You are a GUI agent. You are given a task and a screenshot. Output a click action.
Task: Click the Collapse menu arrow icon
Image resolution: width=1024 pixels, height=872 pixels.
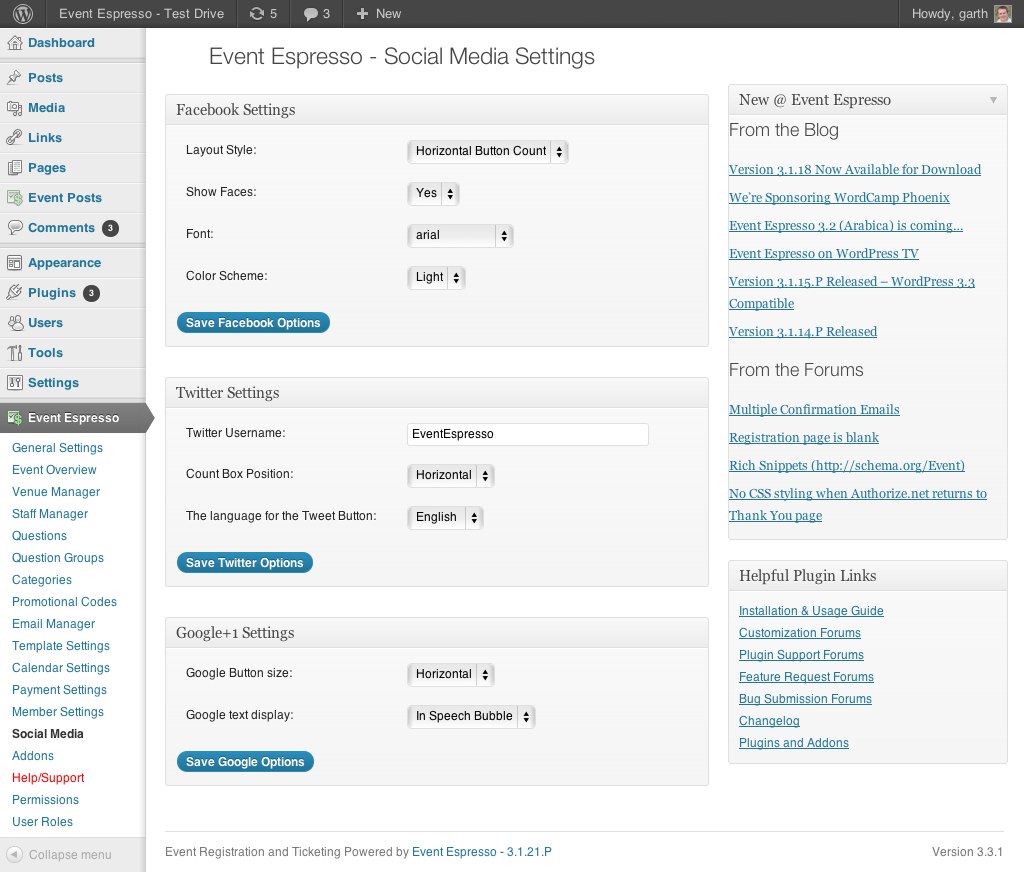click(14, 854)
